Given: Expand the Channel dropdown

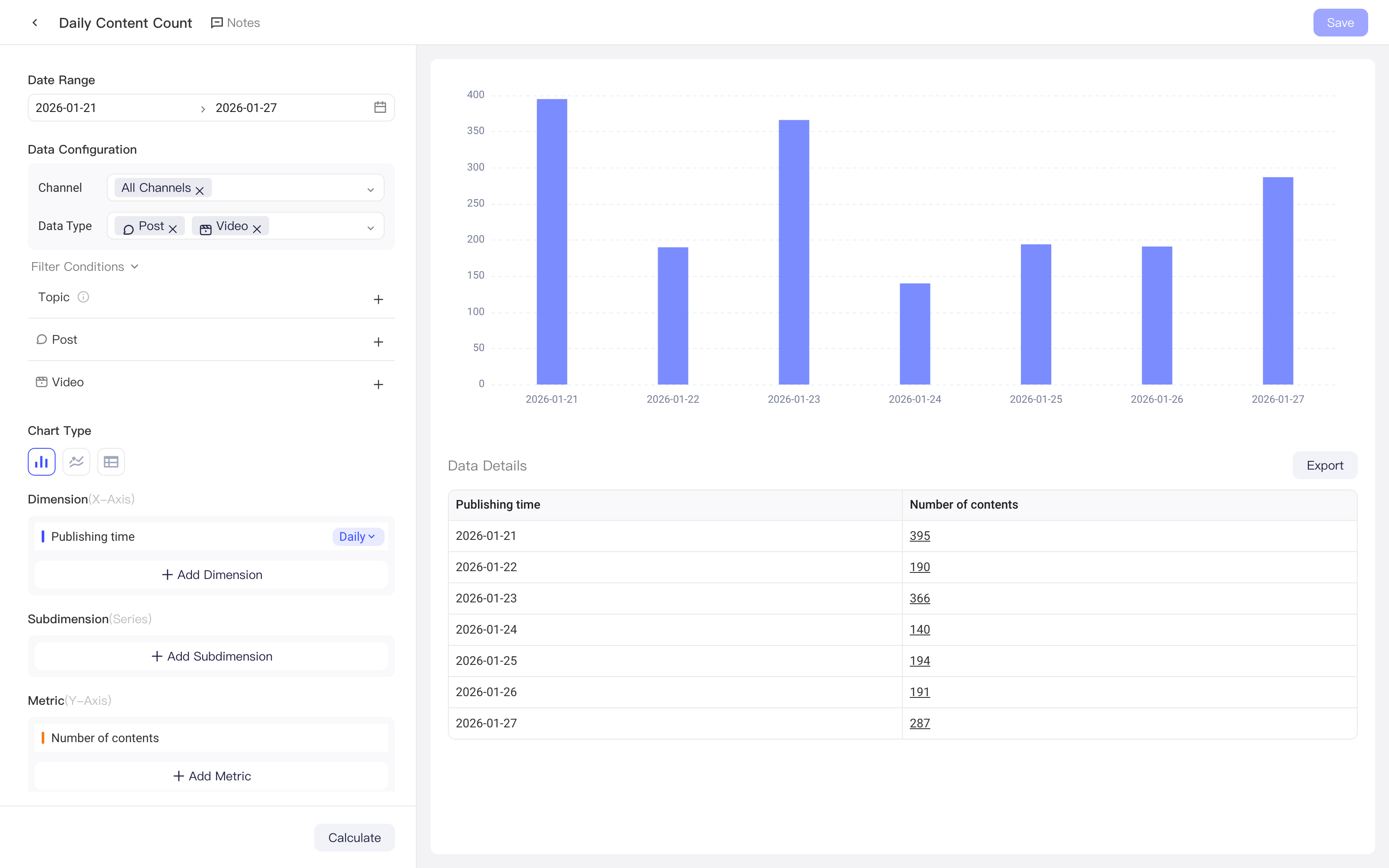Looking at the screenshot, I should click(371, 190).
